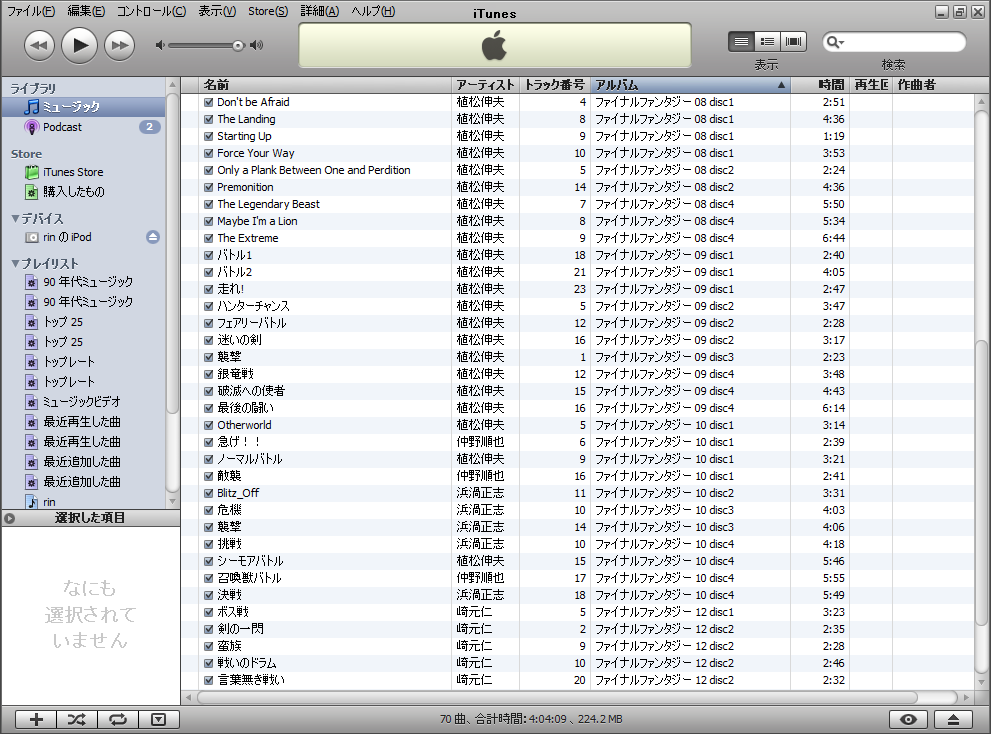Open the 編集(E) menu
This screenshot has height=734, width=991.
click(86, 11)
